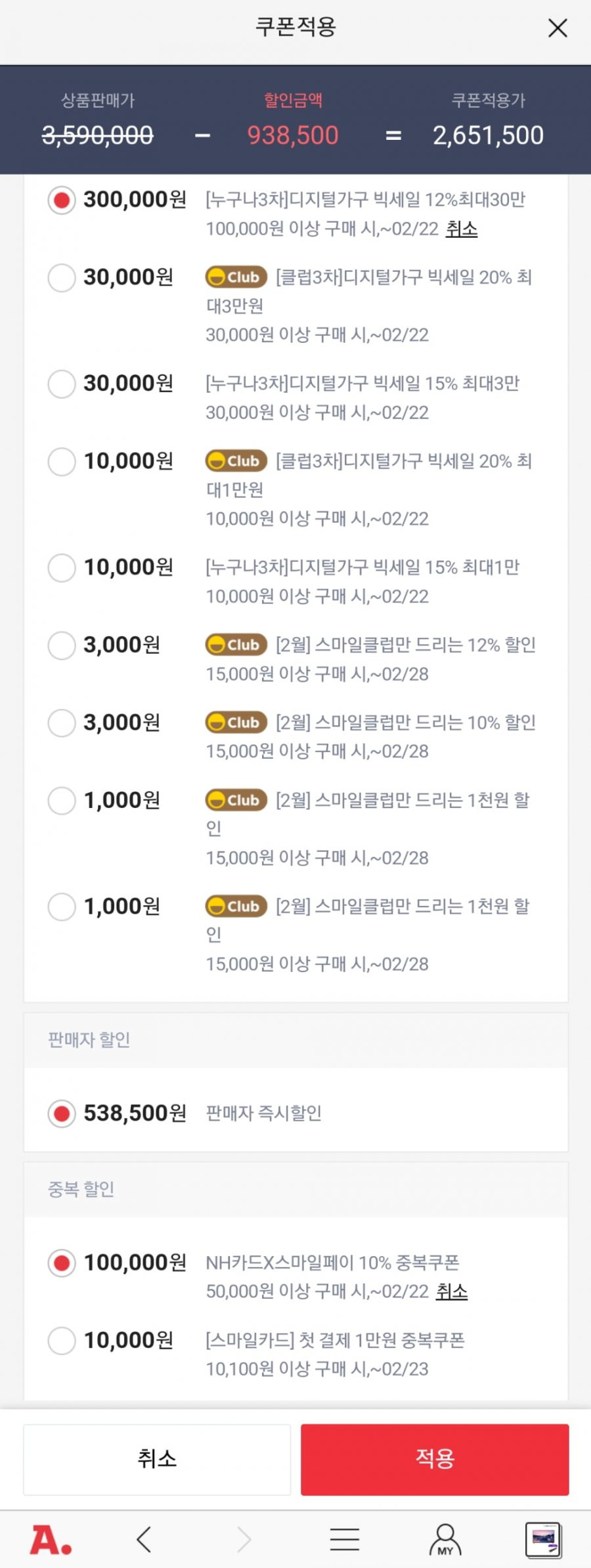Viewport: 591px width, 1568px height.
Task: Select the 30,000원 15% 최대3만 coupon
Action: 62,384
